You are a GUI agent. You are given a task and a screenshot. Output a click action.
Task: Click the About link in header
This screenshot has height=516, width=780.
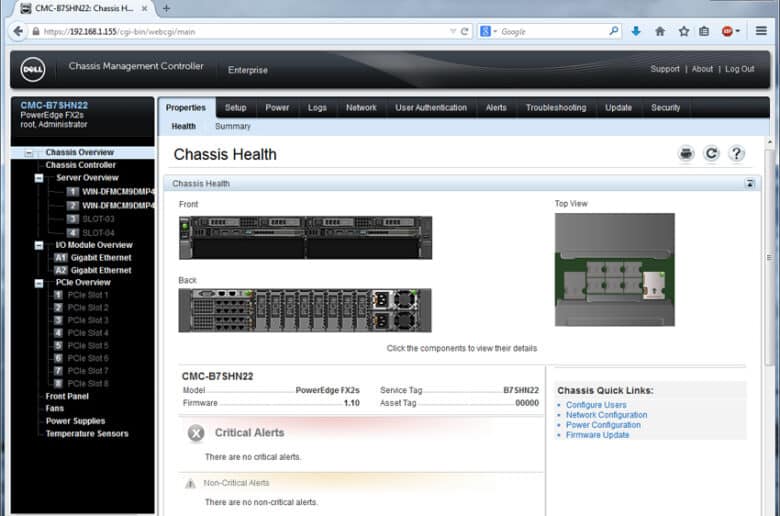tap(702, 69)
